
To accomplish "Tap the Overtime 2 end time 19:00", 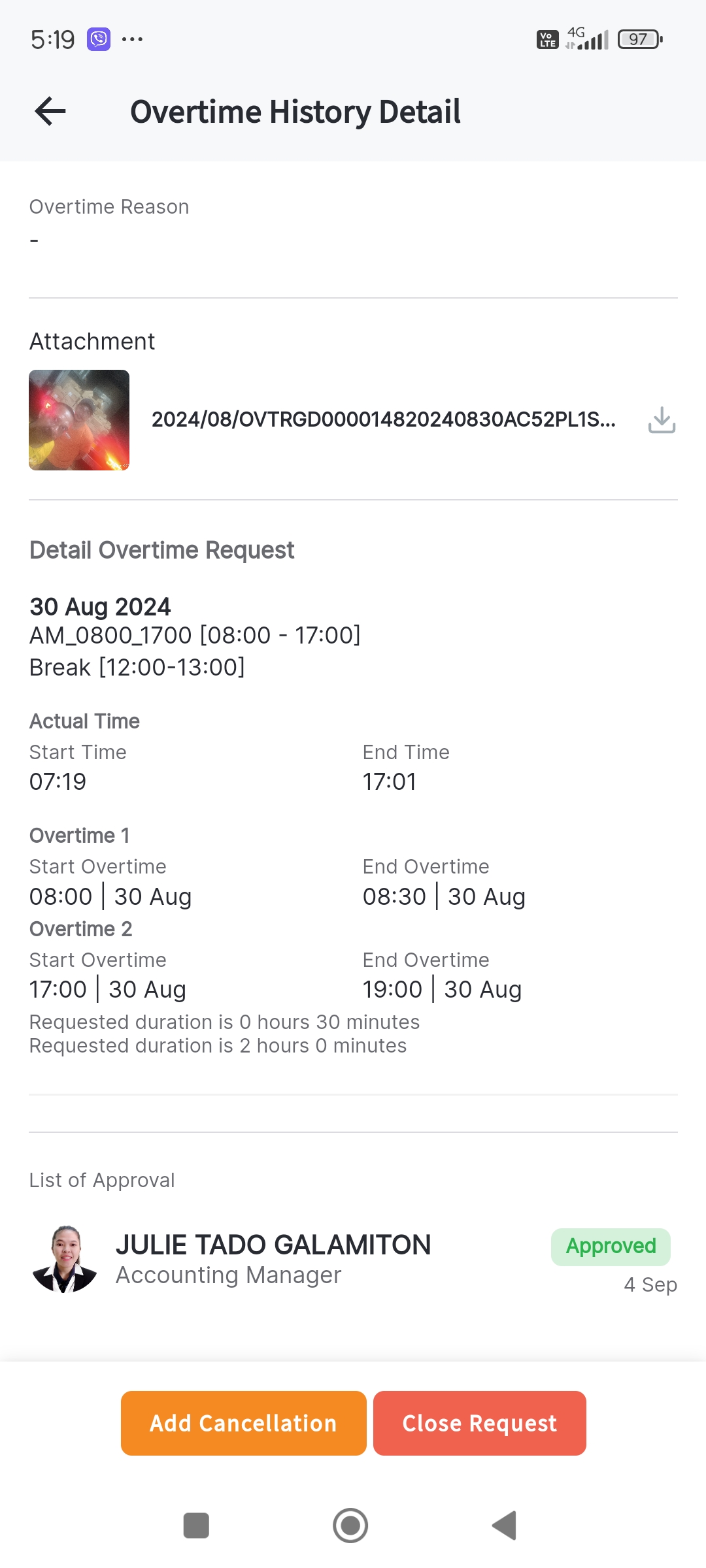I will pyautogui.click(x=392, y=990).
